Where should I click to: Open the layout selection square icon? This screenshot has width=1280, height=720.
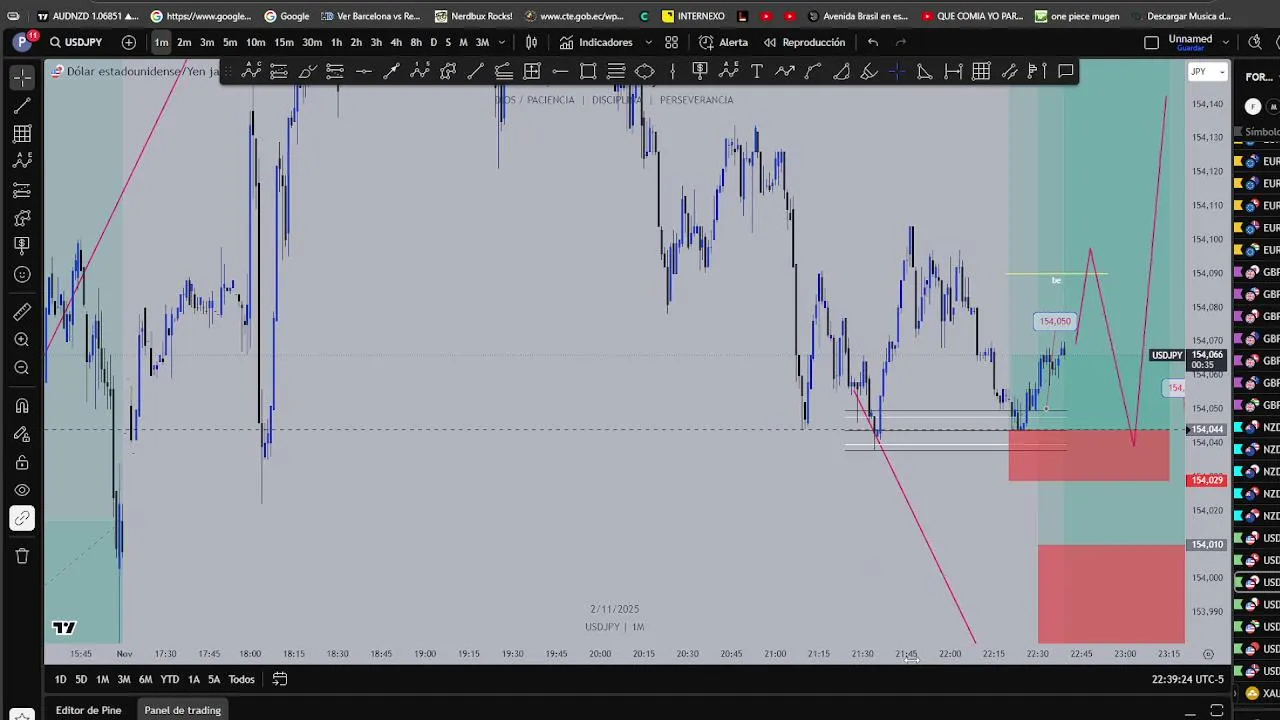click(x=1151, y=42)
